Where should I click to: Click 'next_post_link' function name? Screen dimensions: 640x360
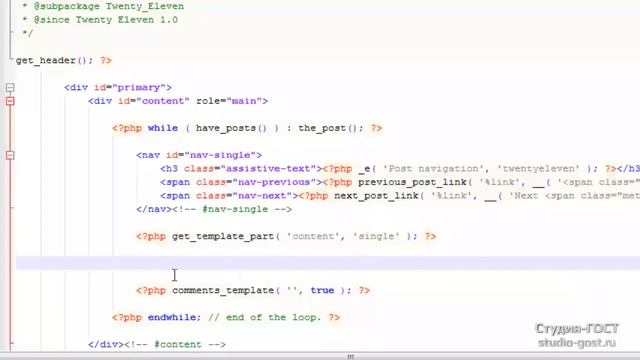(x=376, y=196)
